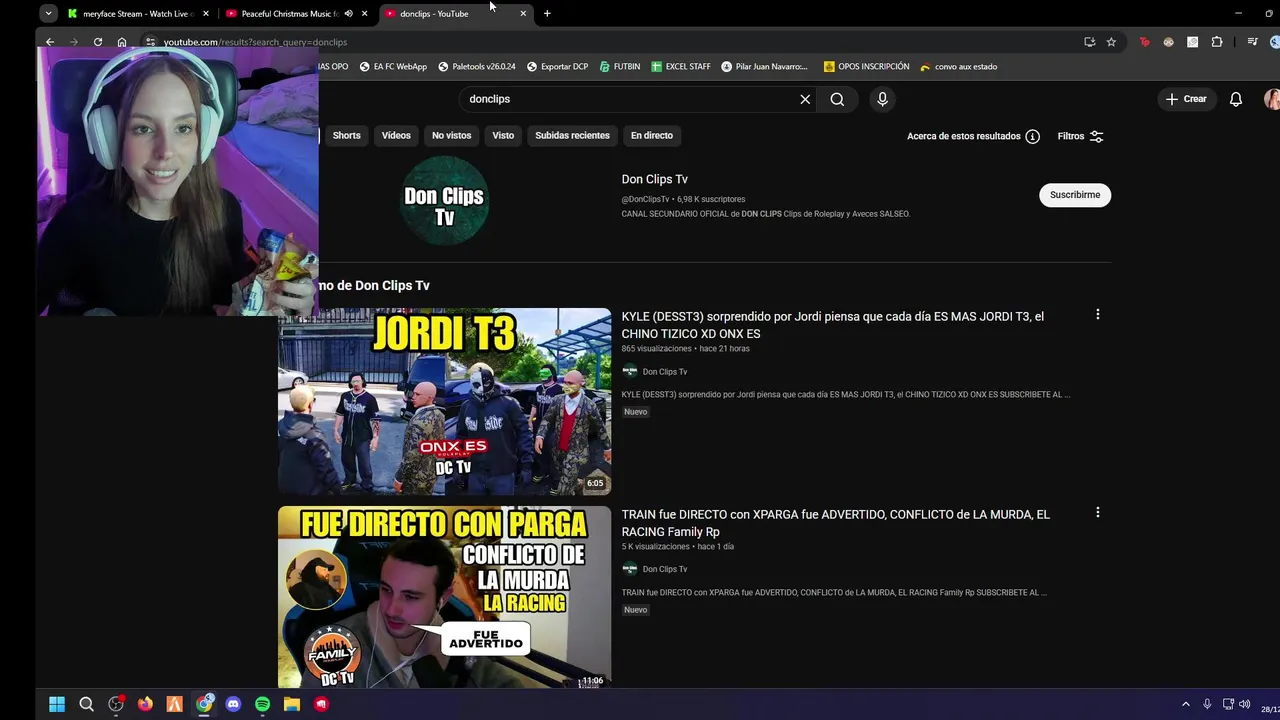Open the Don Clips Tv channel avatar

[444, 201]
